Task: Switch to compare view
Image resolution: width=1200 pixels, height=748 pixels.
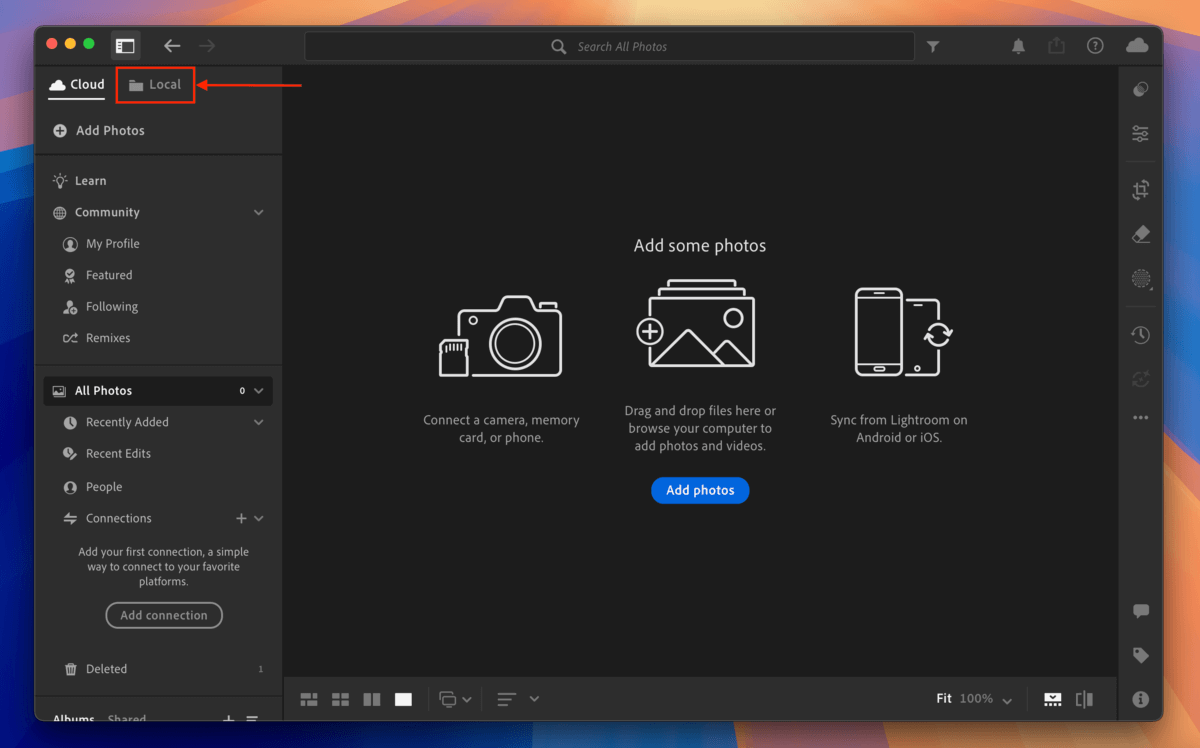Action: point(372,699)
